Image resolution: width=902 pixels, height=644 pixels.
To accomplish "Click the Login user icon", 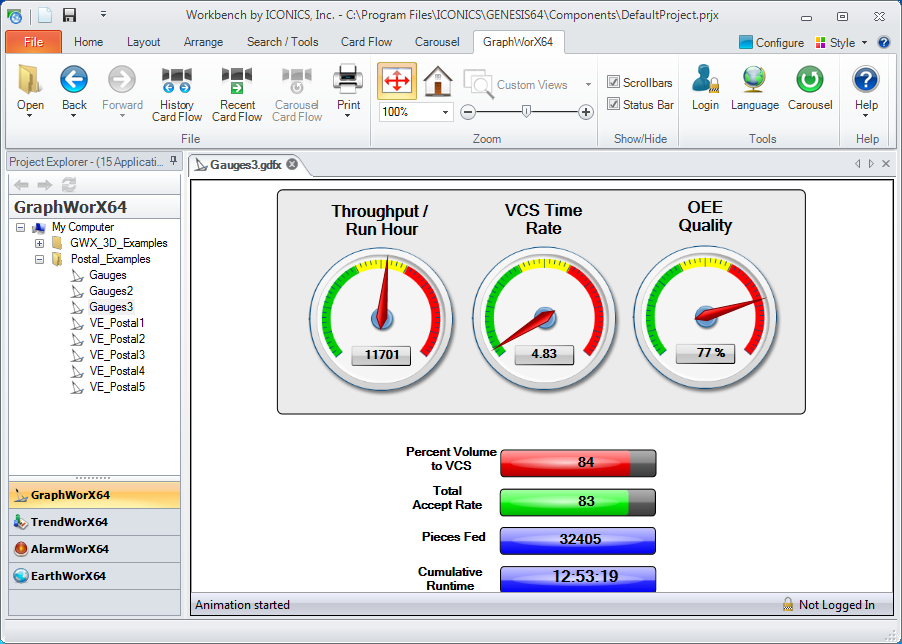I will pyautogui.click(x=705, y=79).
